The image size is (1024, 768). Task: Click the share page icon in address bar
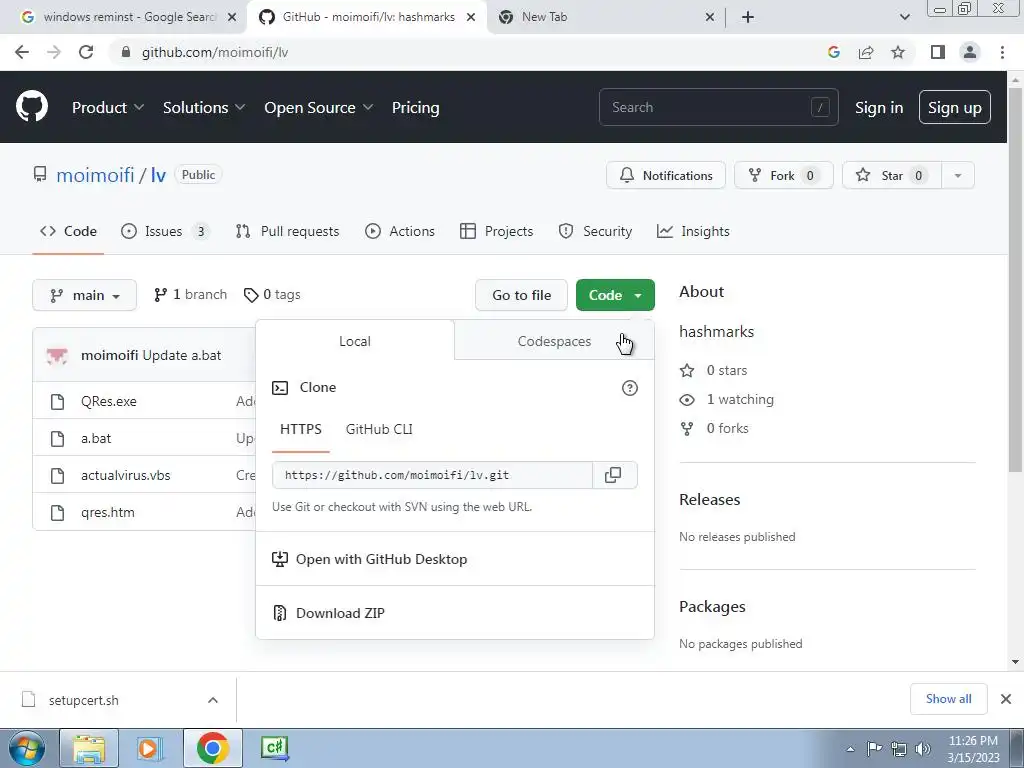point(866,52)
